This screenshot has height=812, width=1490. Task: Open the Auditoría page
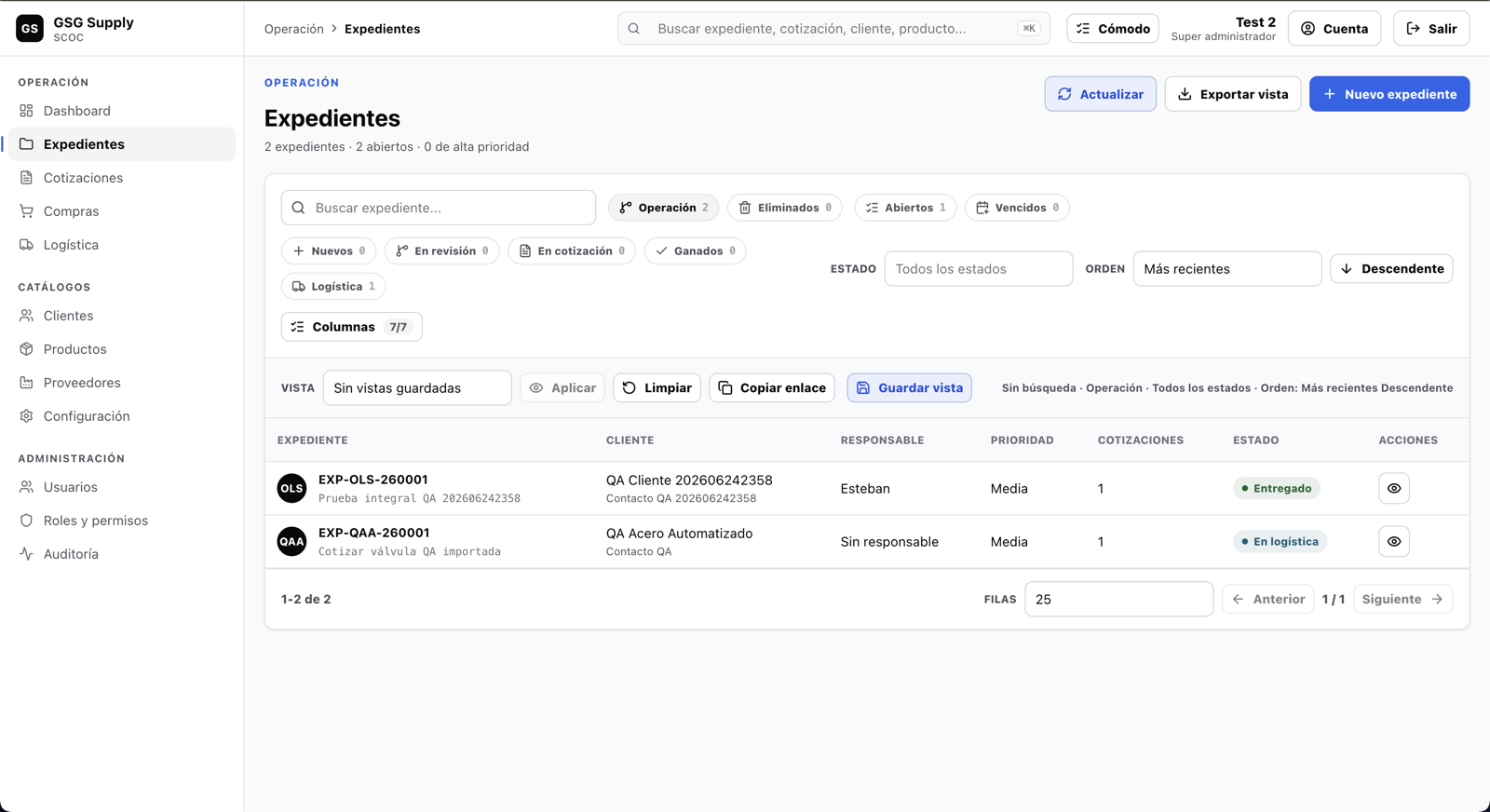[122, 554]
